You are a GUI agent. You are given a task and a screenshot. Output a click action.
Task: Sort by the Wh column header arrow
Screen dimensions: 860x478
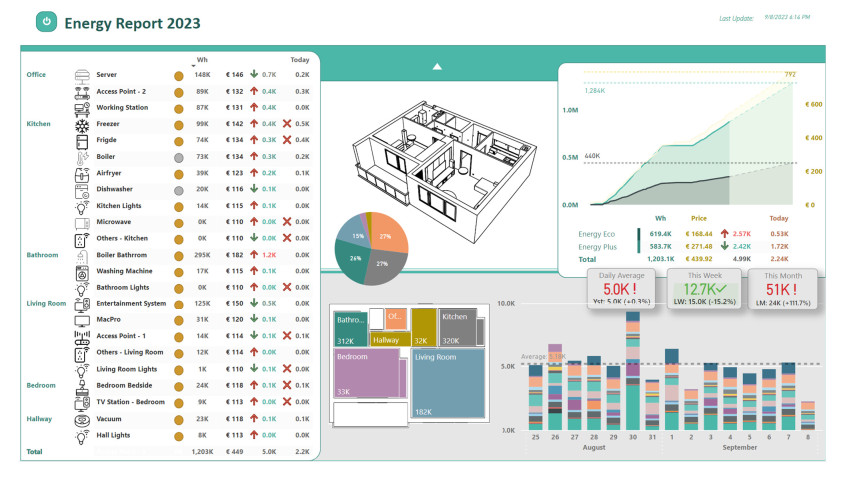point(193,66)
